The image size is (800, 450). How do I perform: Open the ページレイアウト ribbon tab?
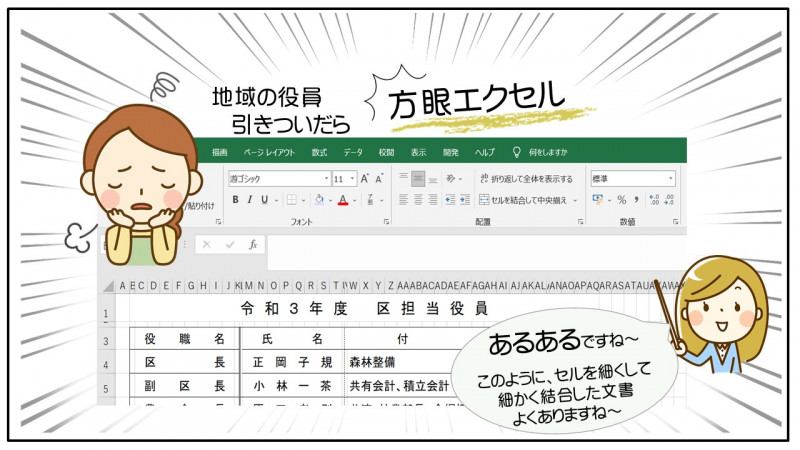click(x=269, y=152)
